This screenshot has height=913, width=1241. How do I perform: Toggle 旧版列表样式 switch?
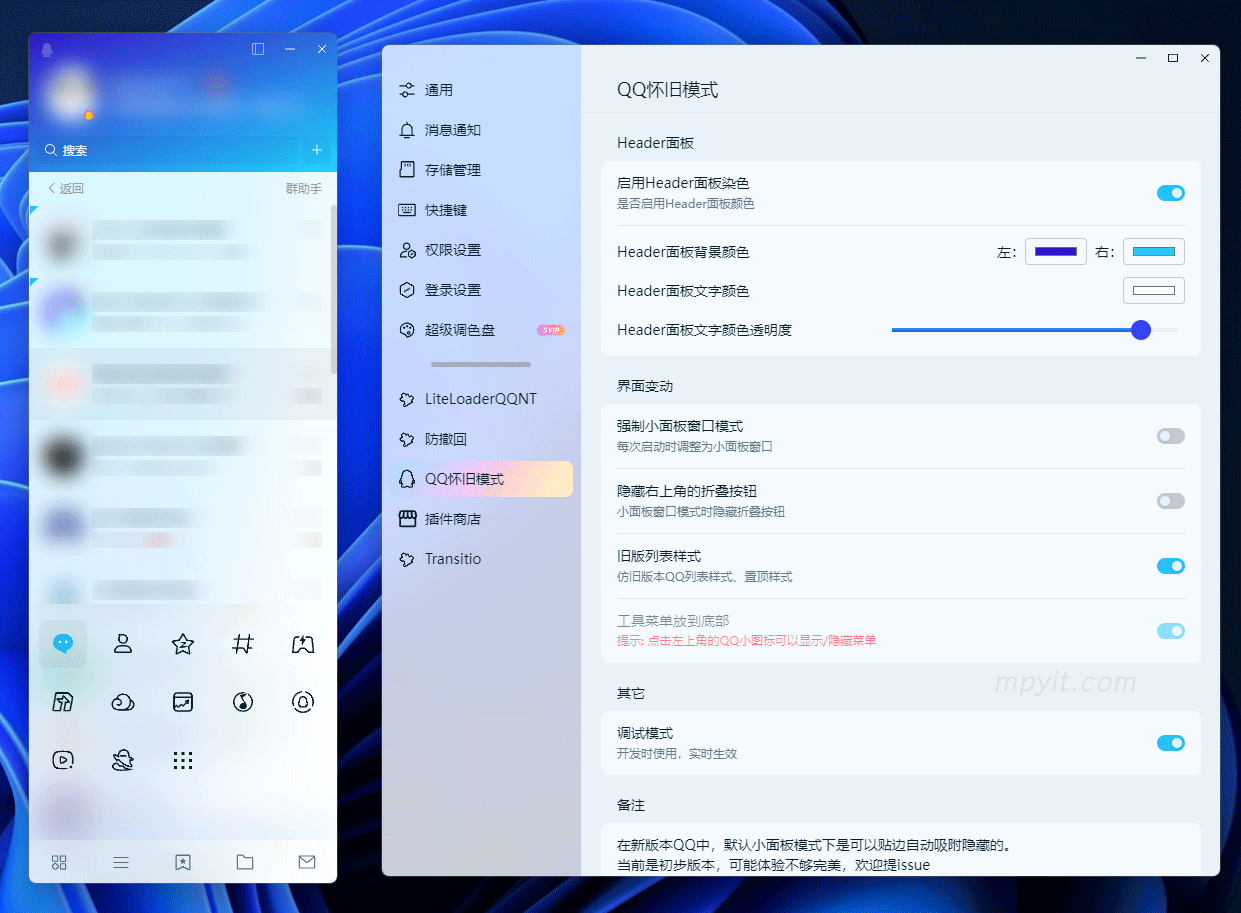click(x=1171, y=566)
